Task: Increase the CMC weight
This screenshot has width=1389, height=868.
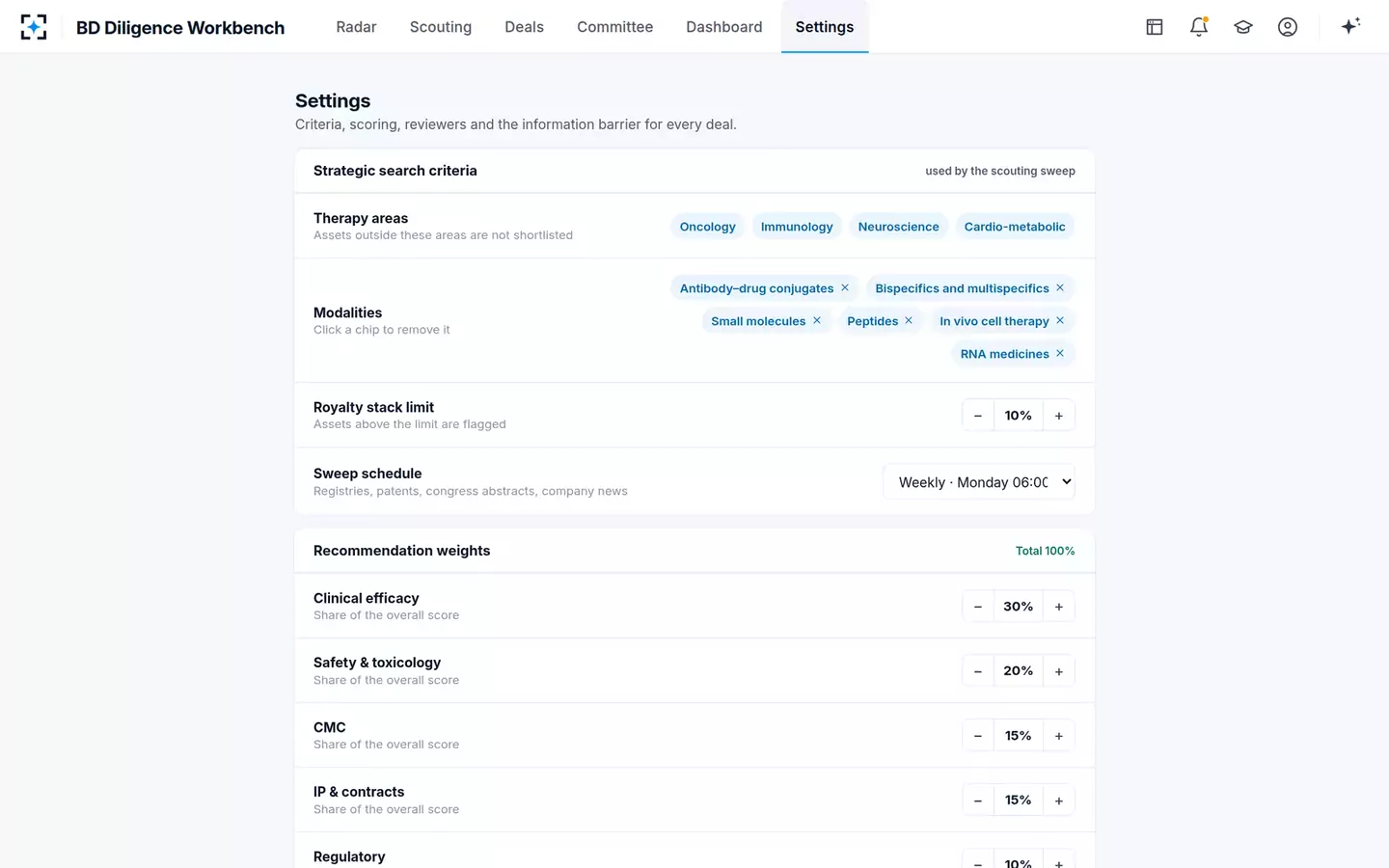Action: 1059,736
